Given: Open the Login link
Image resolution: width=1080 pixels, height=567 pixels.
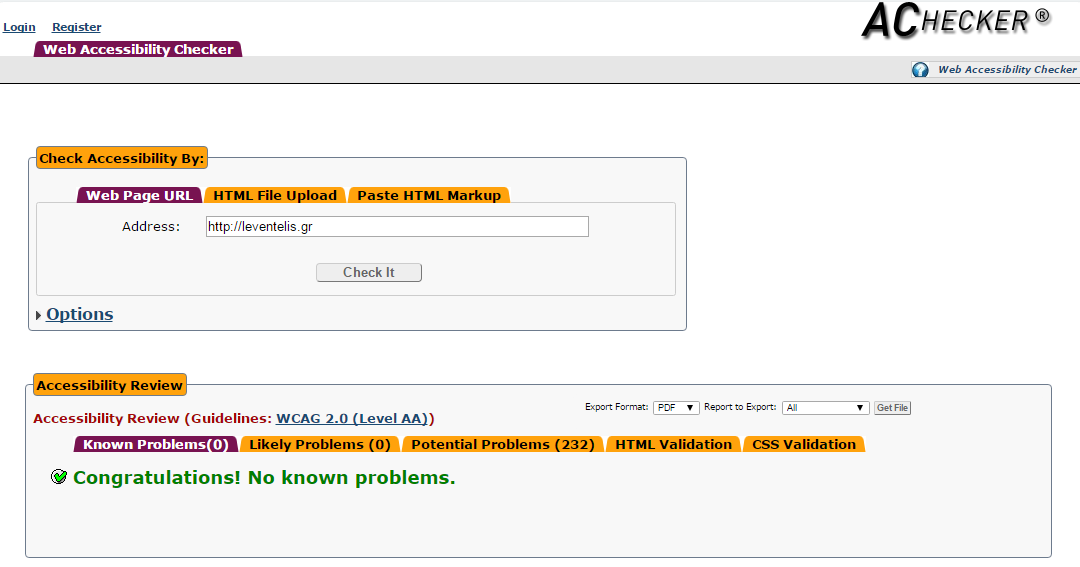Looking at the screenshot, I should (x=19, y=27).
